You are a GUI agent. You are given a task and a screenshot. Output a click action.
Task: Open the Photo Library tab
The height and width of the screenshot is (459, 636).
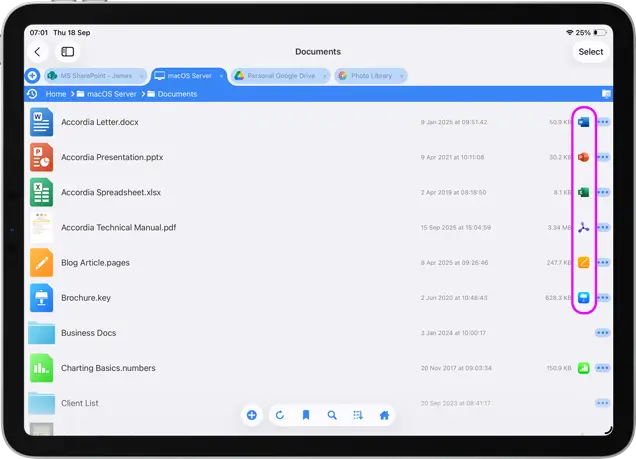[370, 75]
